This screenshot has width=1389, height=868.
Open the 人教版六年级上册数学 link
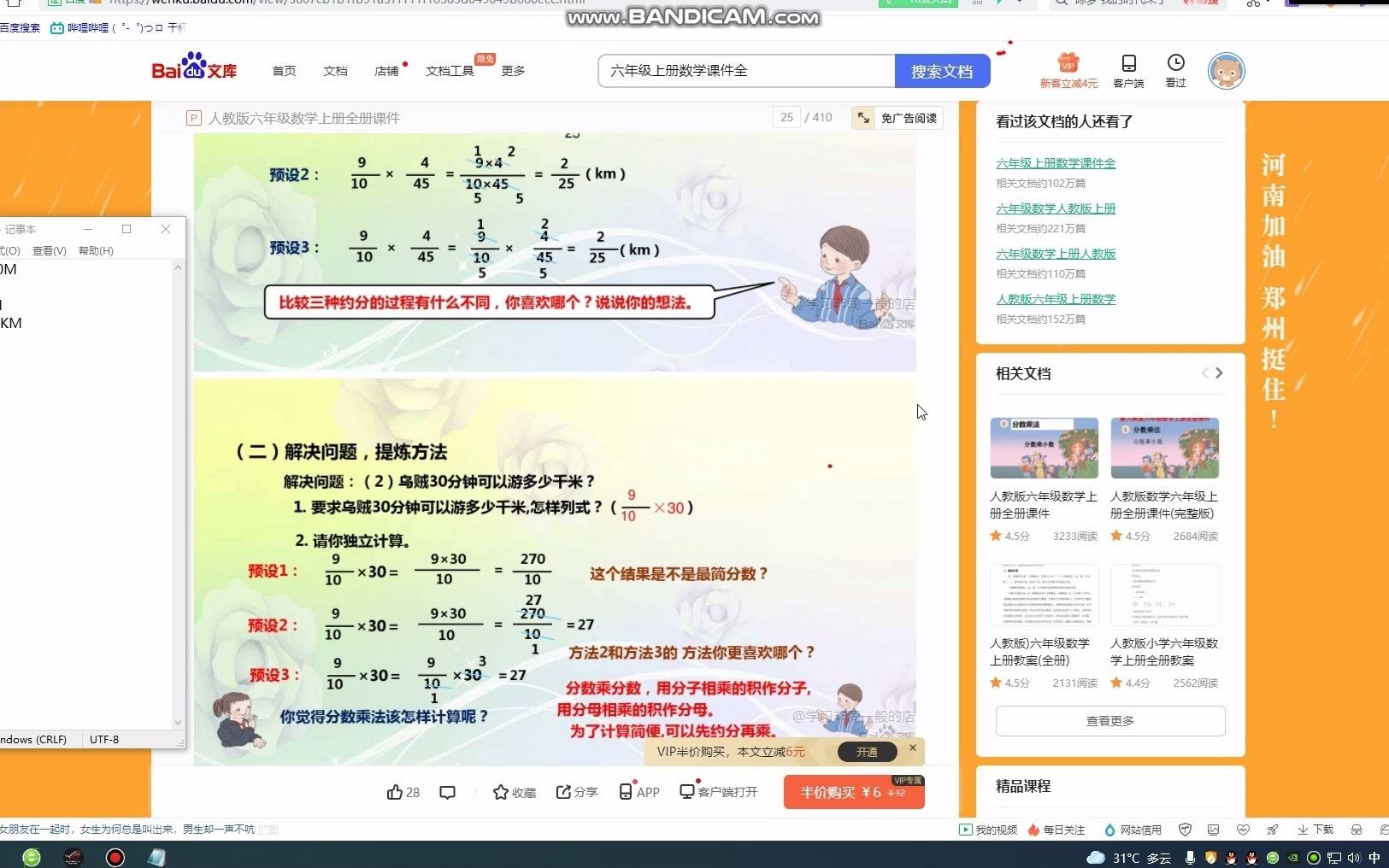click(1056, 299)
